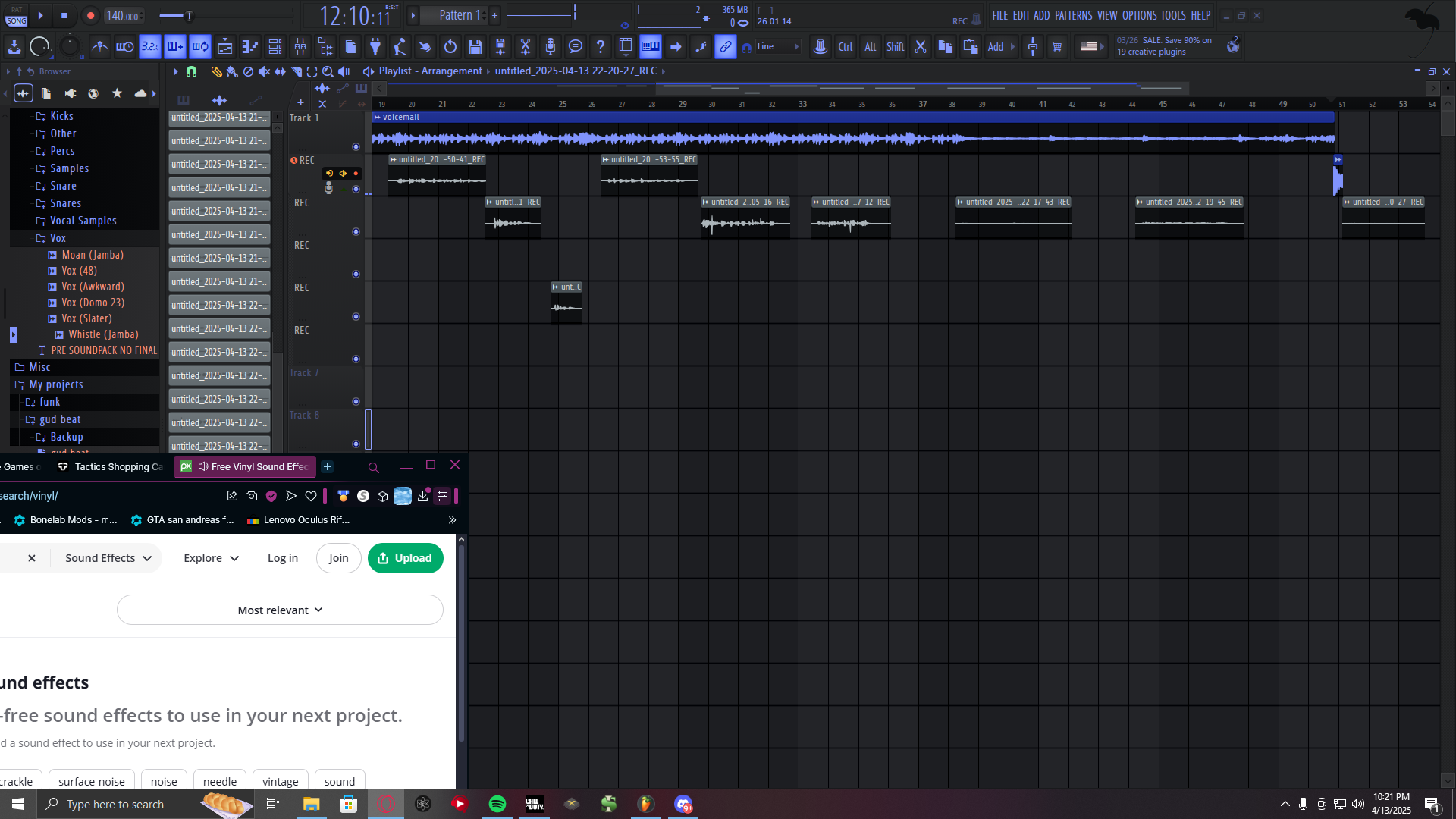Open the Vox (Awkward) sample in browser
This screenshot has height=819, width=1456.
[93, 287]
